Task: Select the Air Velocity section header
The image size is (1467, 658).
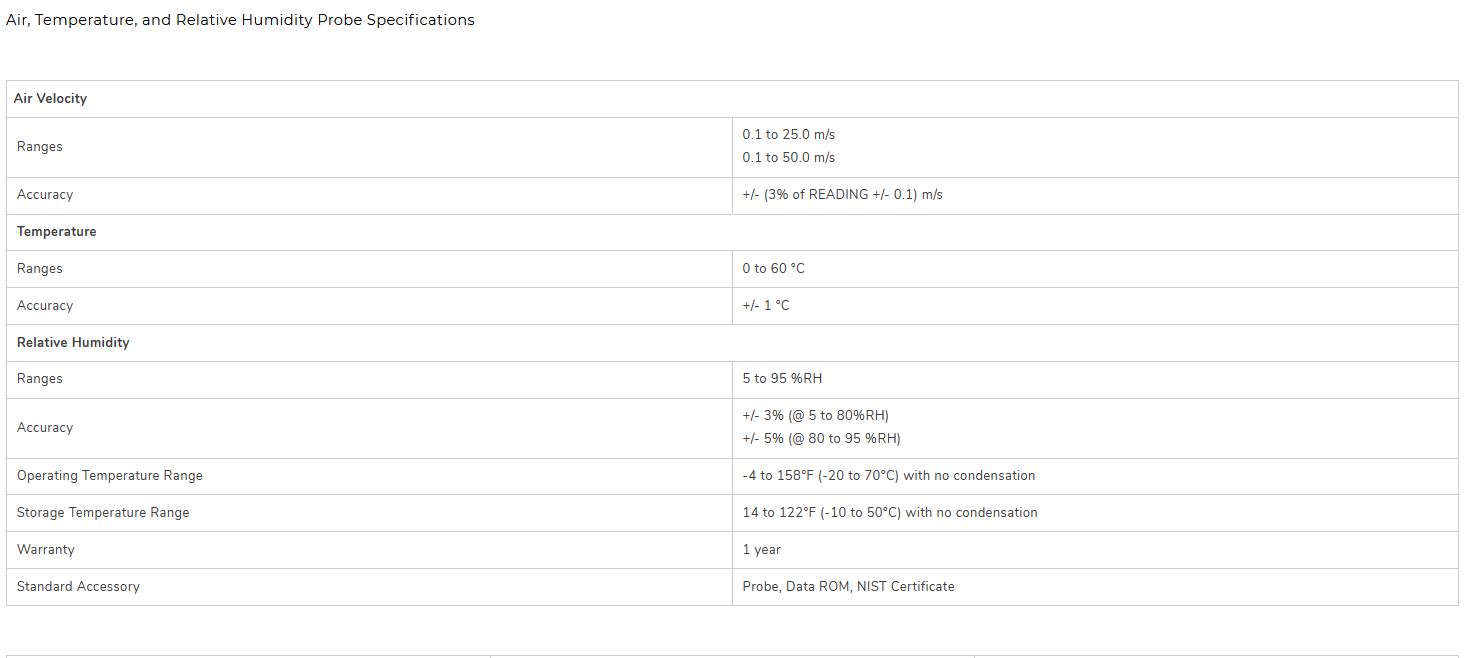Action: point(50,99)
